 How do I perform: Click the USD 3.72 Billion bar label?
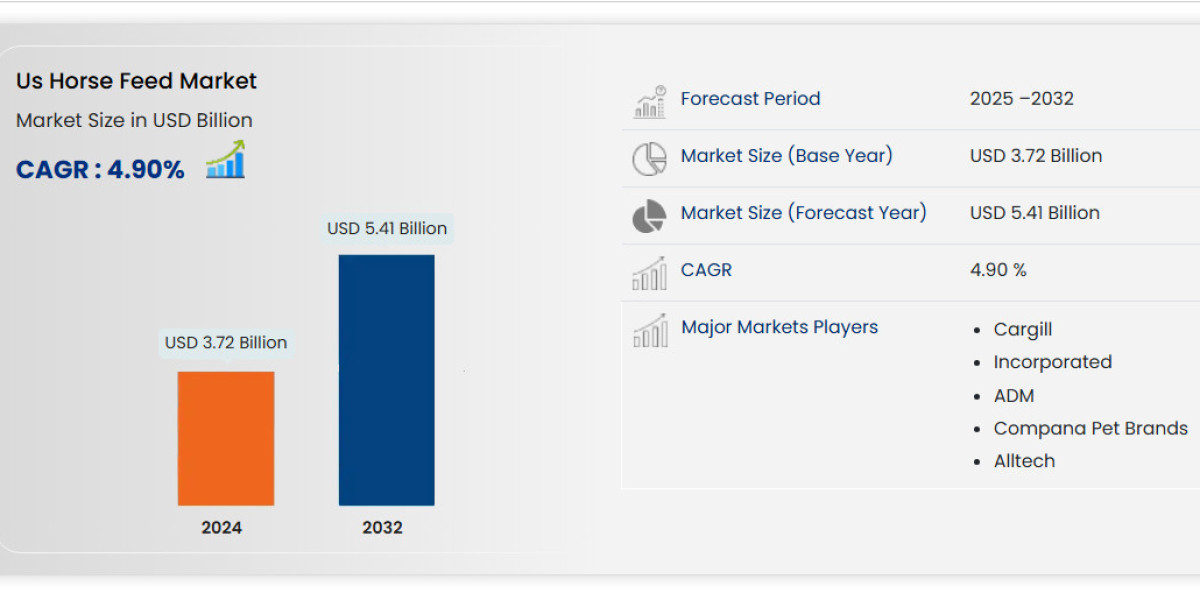click(226, 342)
